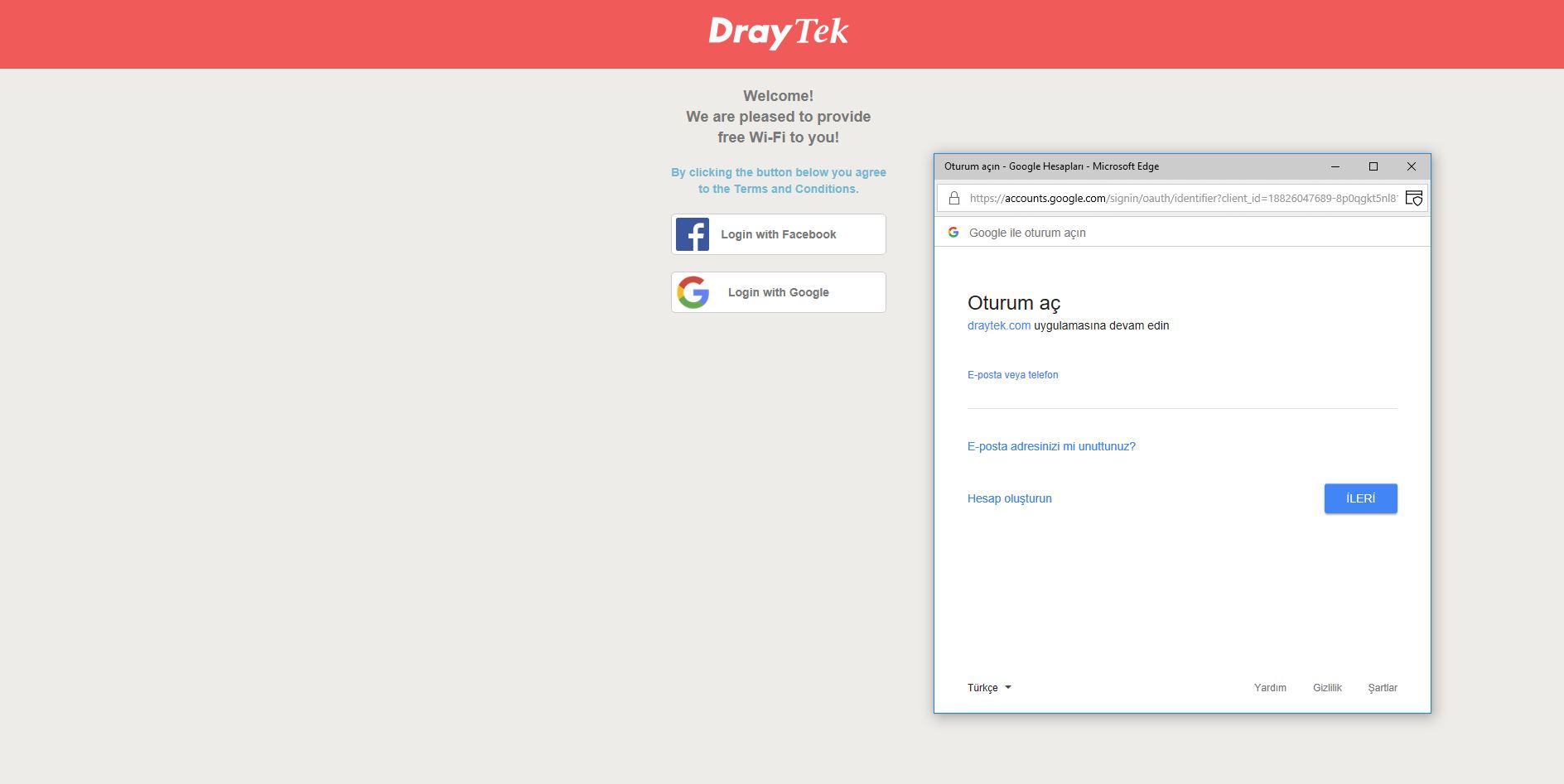The width and height of the screenshot is (1564, 784).
Task: Open the Gizlilik footer link
Action: 1327,688
